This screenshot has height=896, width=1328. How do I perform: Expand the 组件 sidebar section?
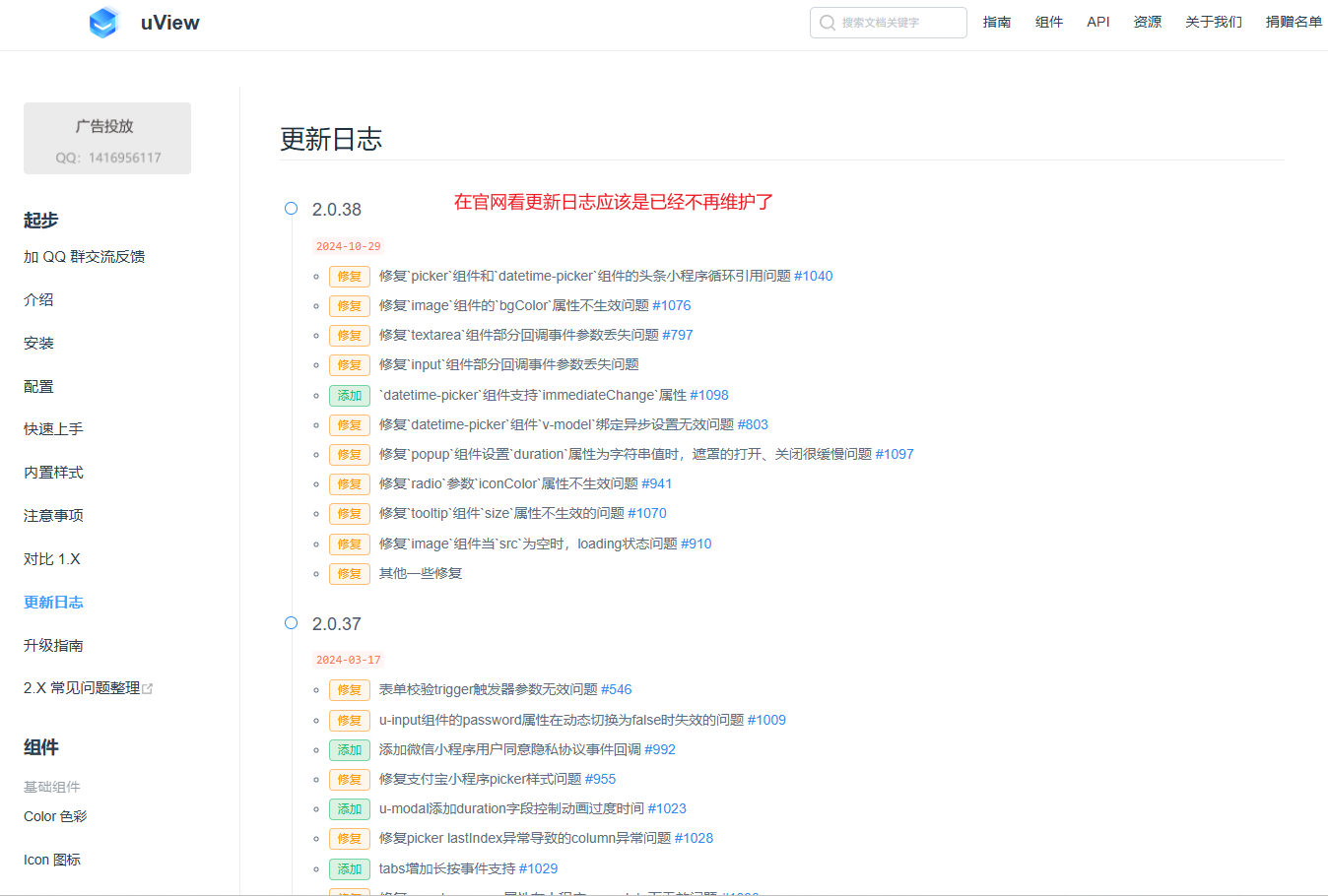coord(40,748)
